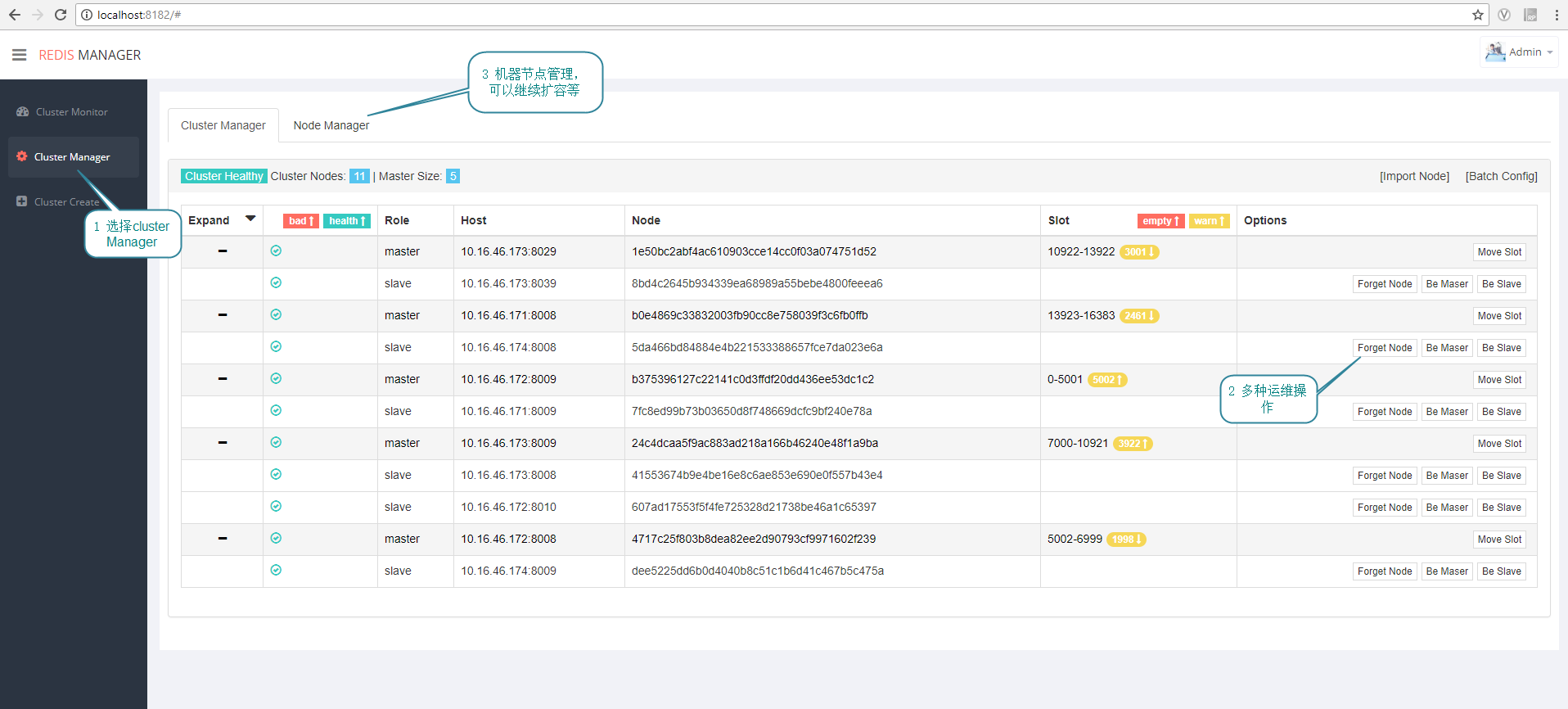Click the browser back arrow
This screenshot has height=709, width=1568.
click(x=15, y=15)
